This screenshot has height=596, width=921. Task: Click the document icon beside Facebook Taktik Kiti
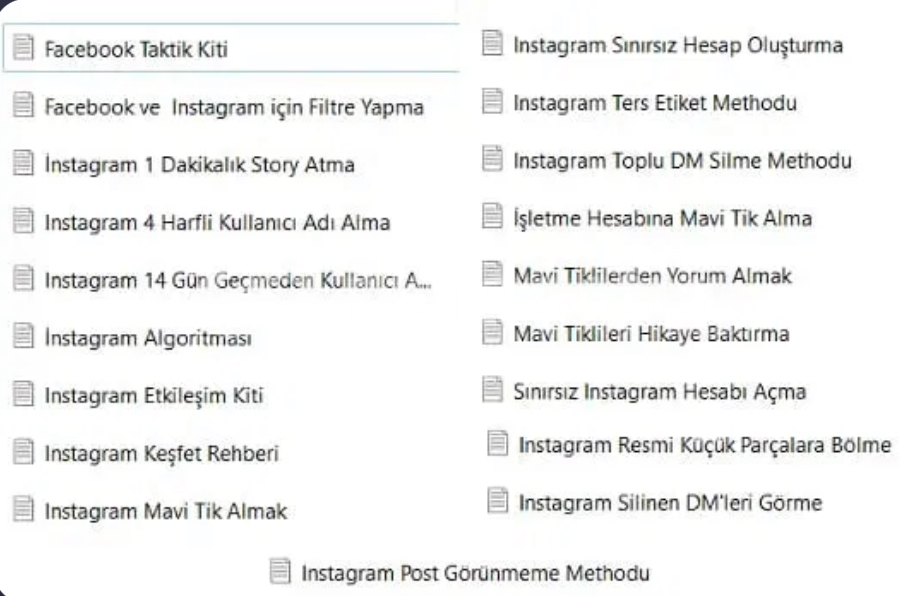[24, 49]
